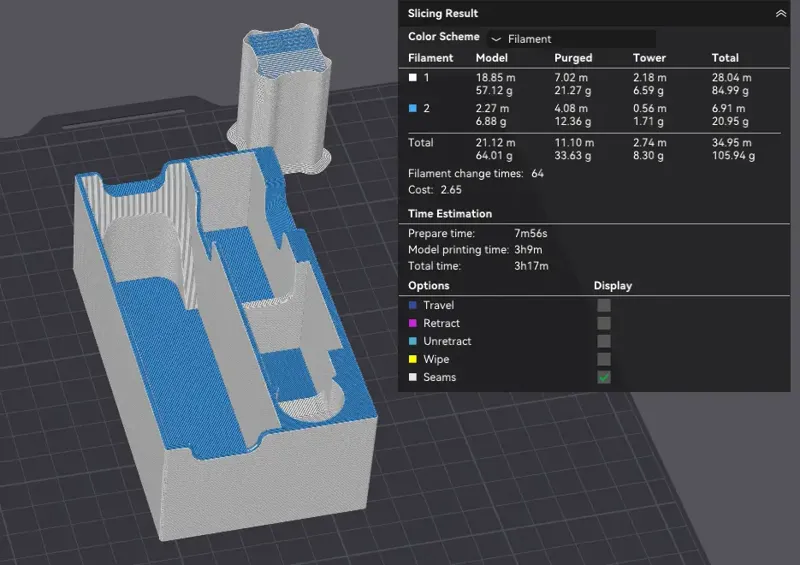Image resolution: width=800 pixels, height=565 pixels.
Task: Click the Unretract option label
Action: [x=447, y=341]
